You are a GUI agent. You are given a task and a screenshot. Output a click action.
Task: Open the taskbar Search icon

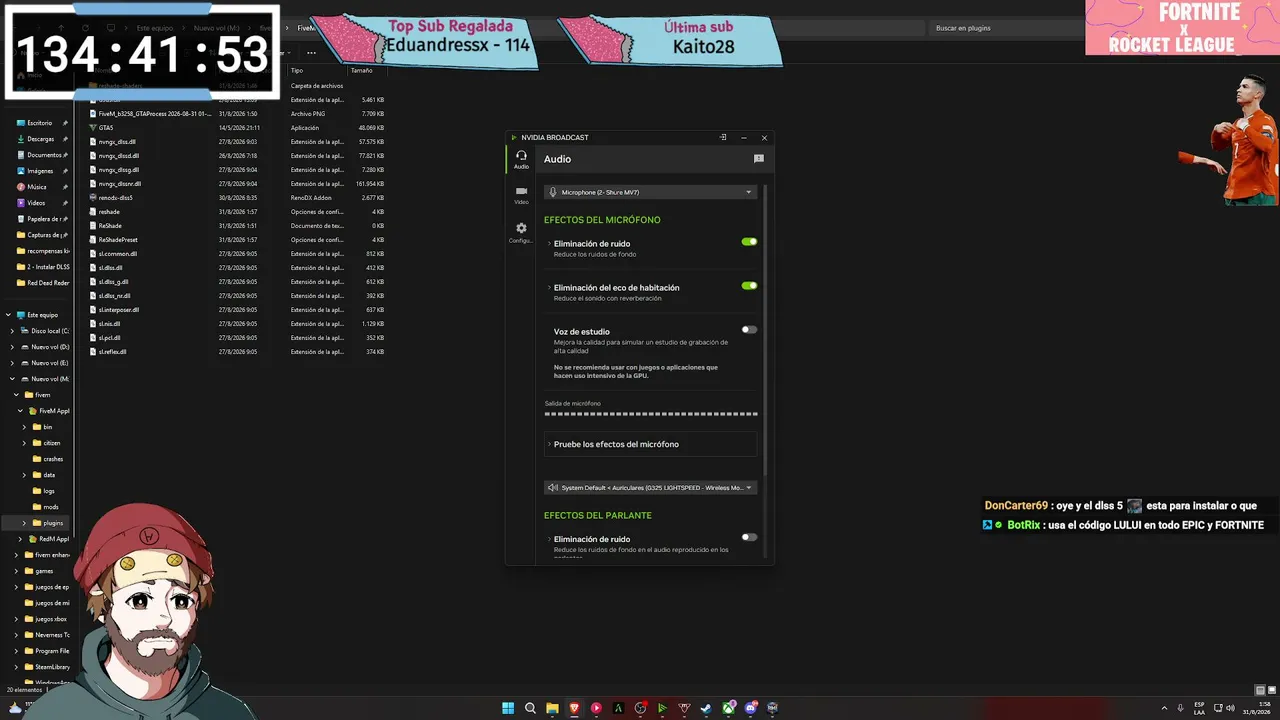click(x=530, y=708)
